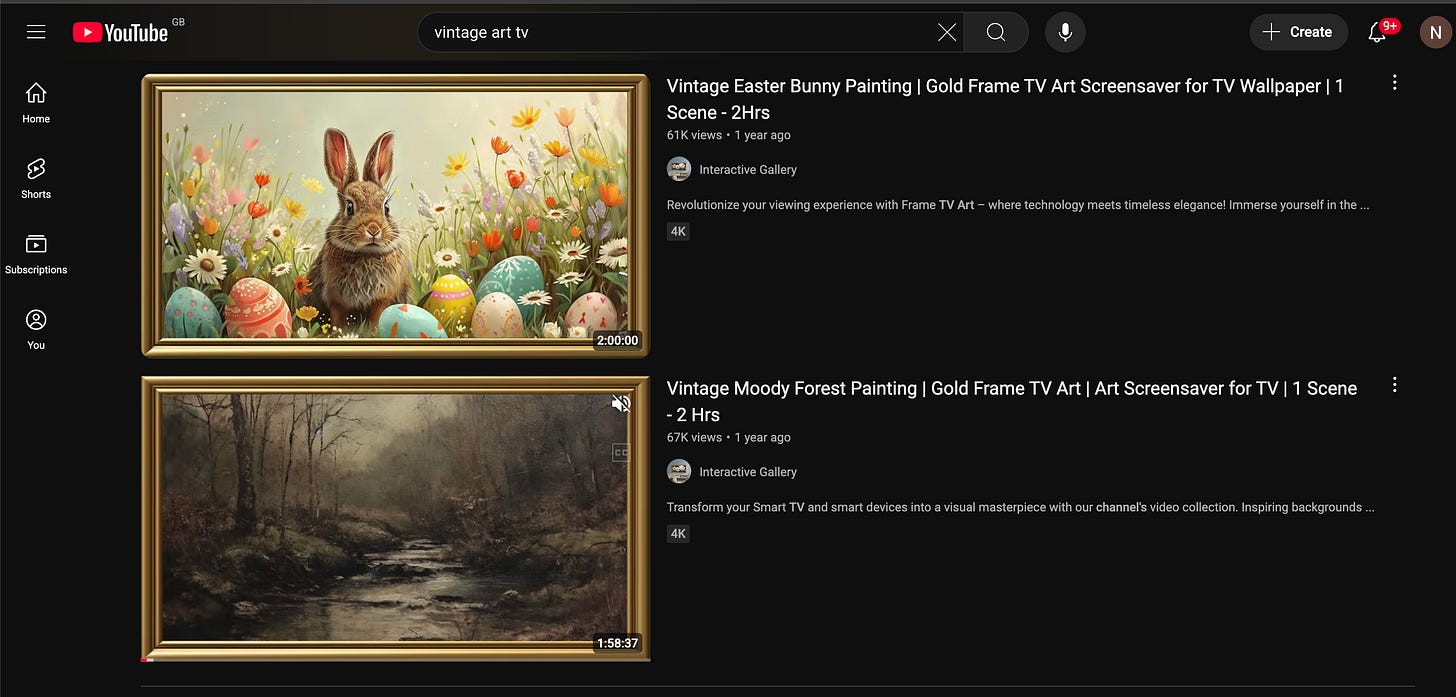Open Shorts in the sidebar
Screen dimensions: 1456x697
click(36, 178)
